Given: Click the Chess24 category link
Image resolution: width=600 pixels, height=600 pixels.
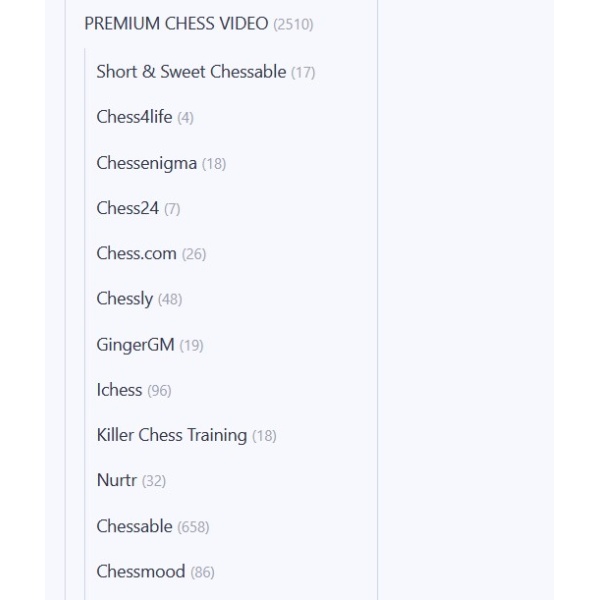Looking at the screenshot, I should pos(127,208).
